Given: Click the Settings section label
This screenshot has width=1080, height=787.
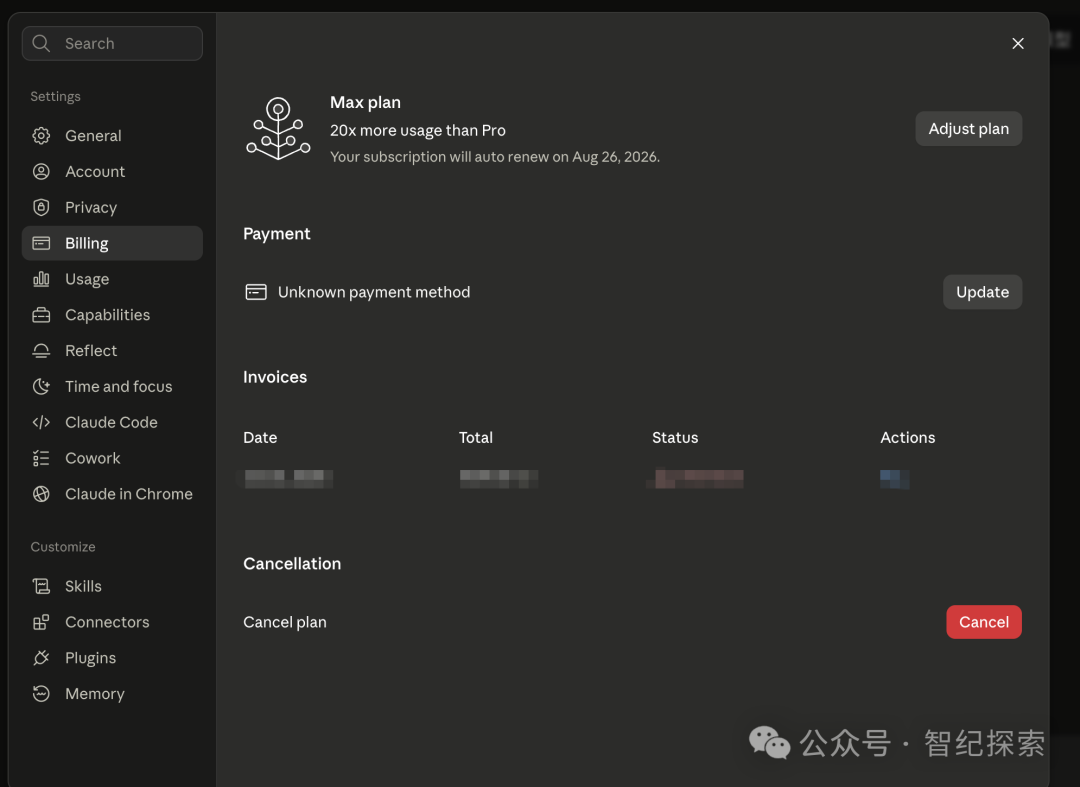Looking at the screenshot, I should [55, 96].
